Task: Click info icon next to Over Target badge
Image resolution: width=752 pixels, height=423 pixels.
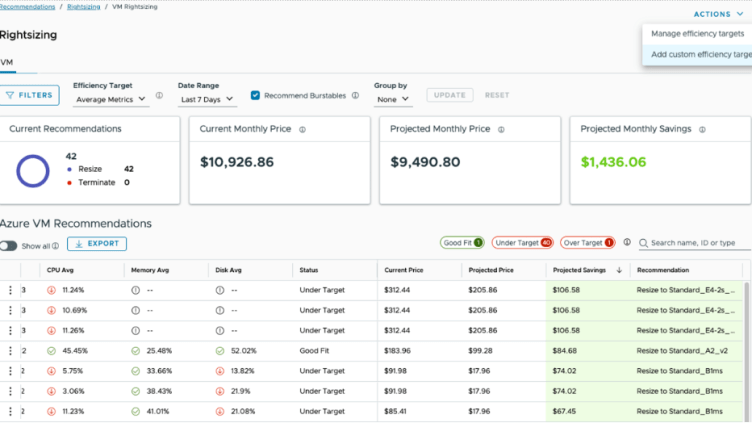Action: (x=627, y=242)
